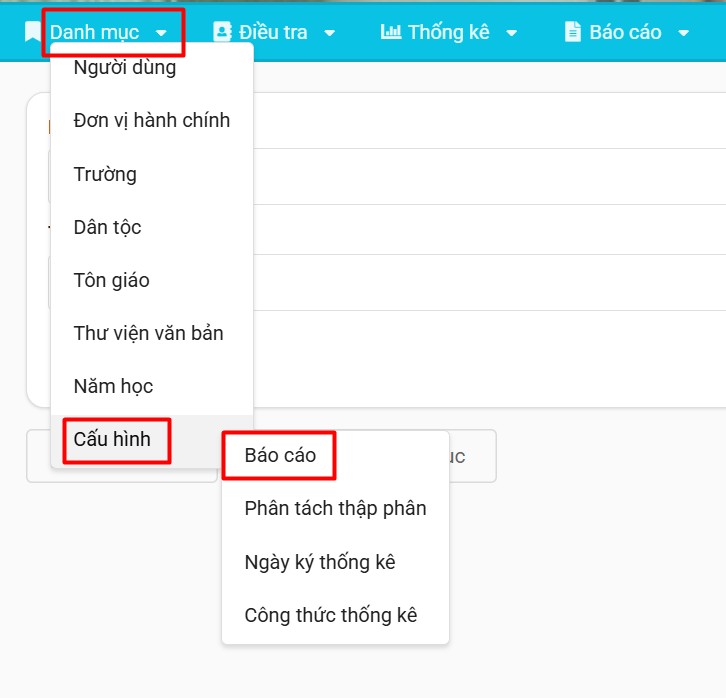Select Phân tách thập phân submenu item
The image size is (726, 698).
335,508
